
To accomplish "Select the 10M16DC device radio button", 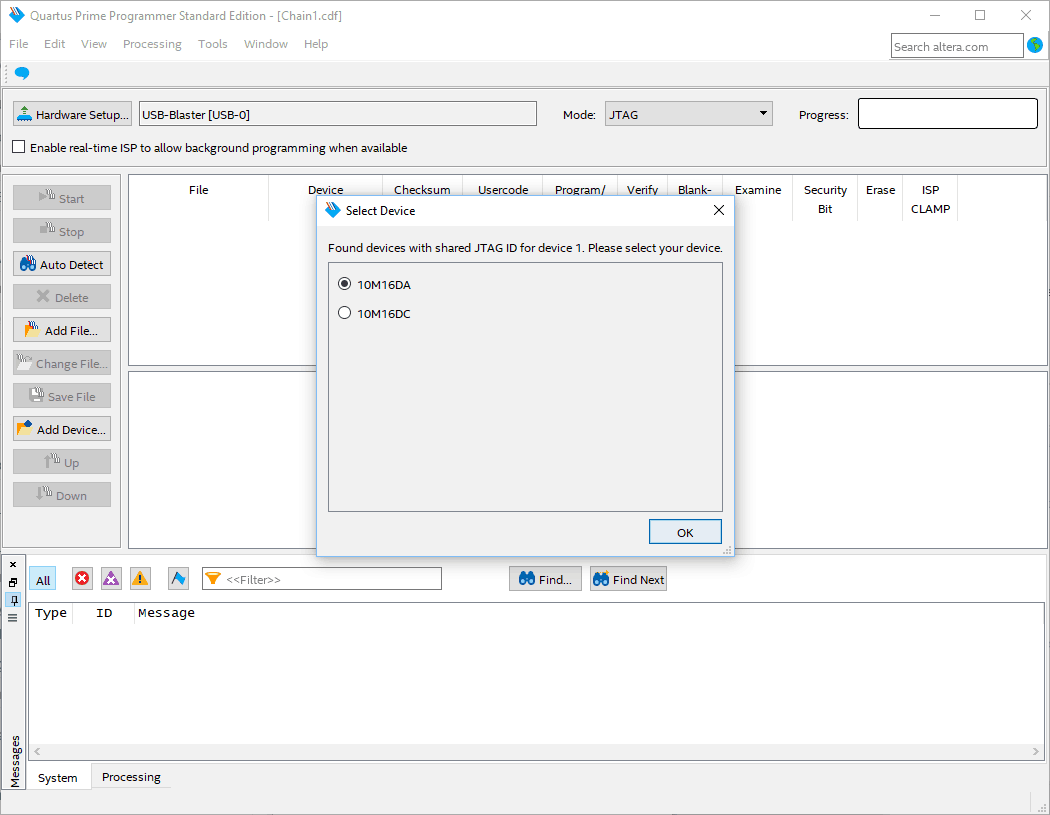I will 345,313.
